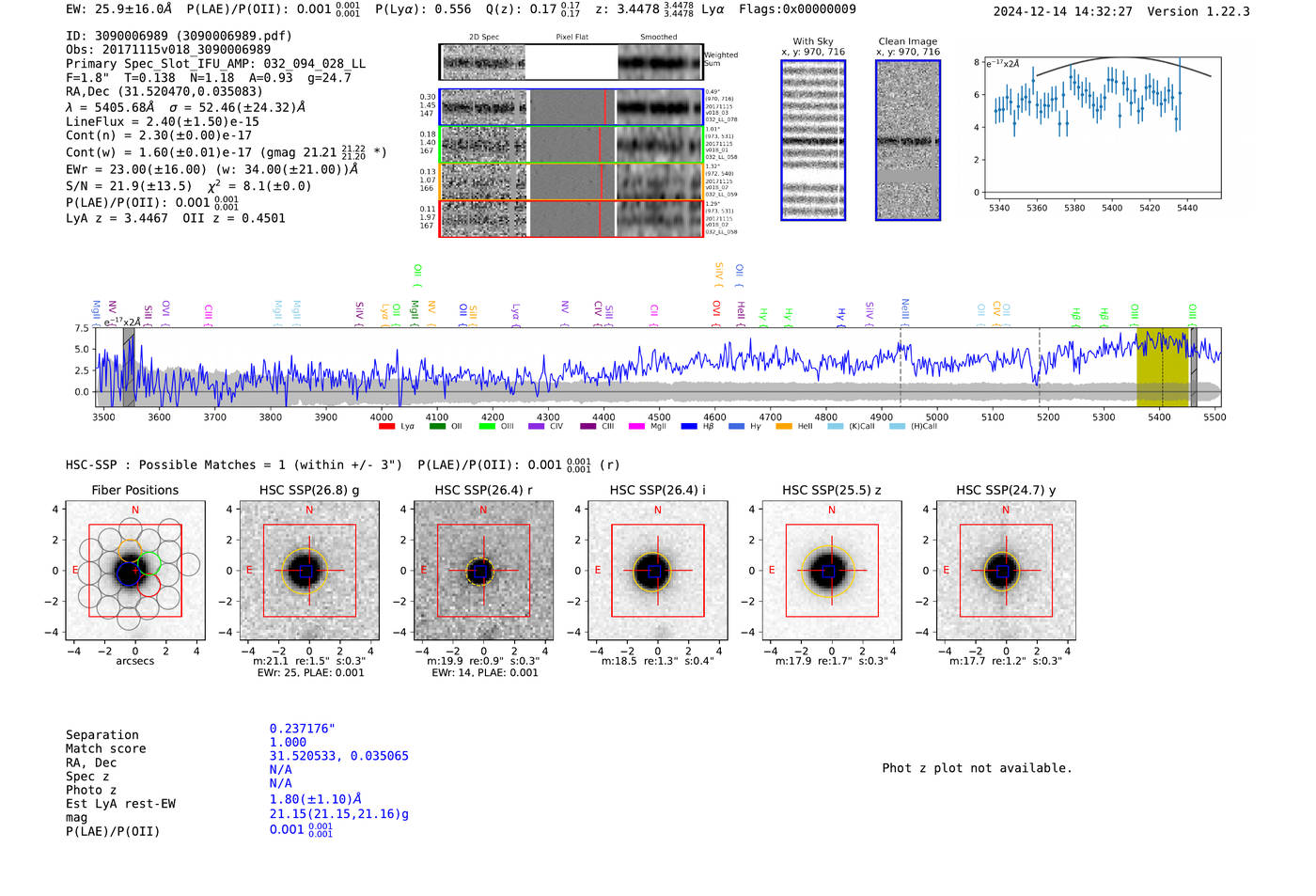
Task: Click the m:18.5 re:1.3" s:0.4" caption
Action: [658, 661]
